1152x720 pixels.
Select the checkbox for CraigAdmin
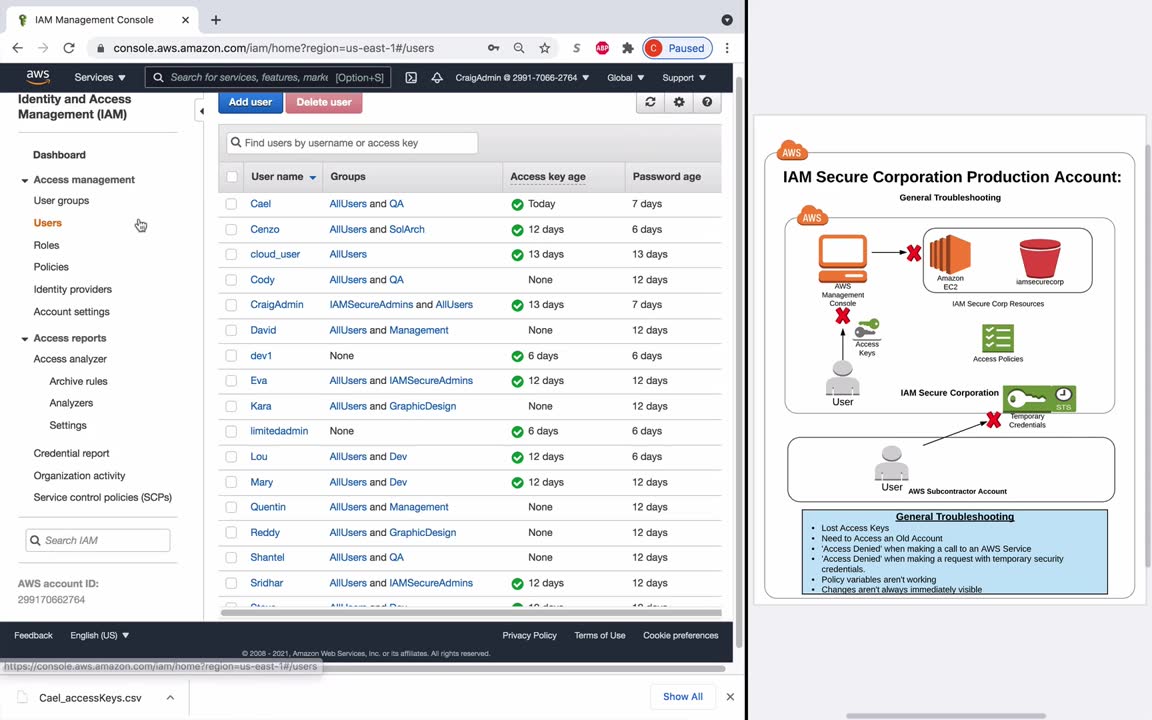(x=231, y=305)
